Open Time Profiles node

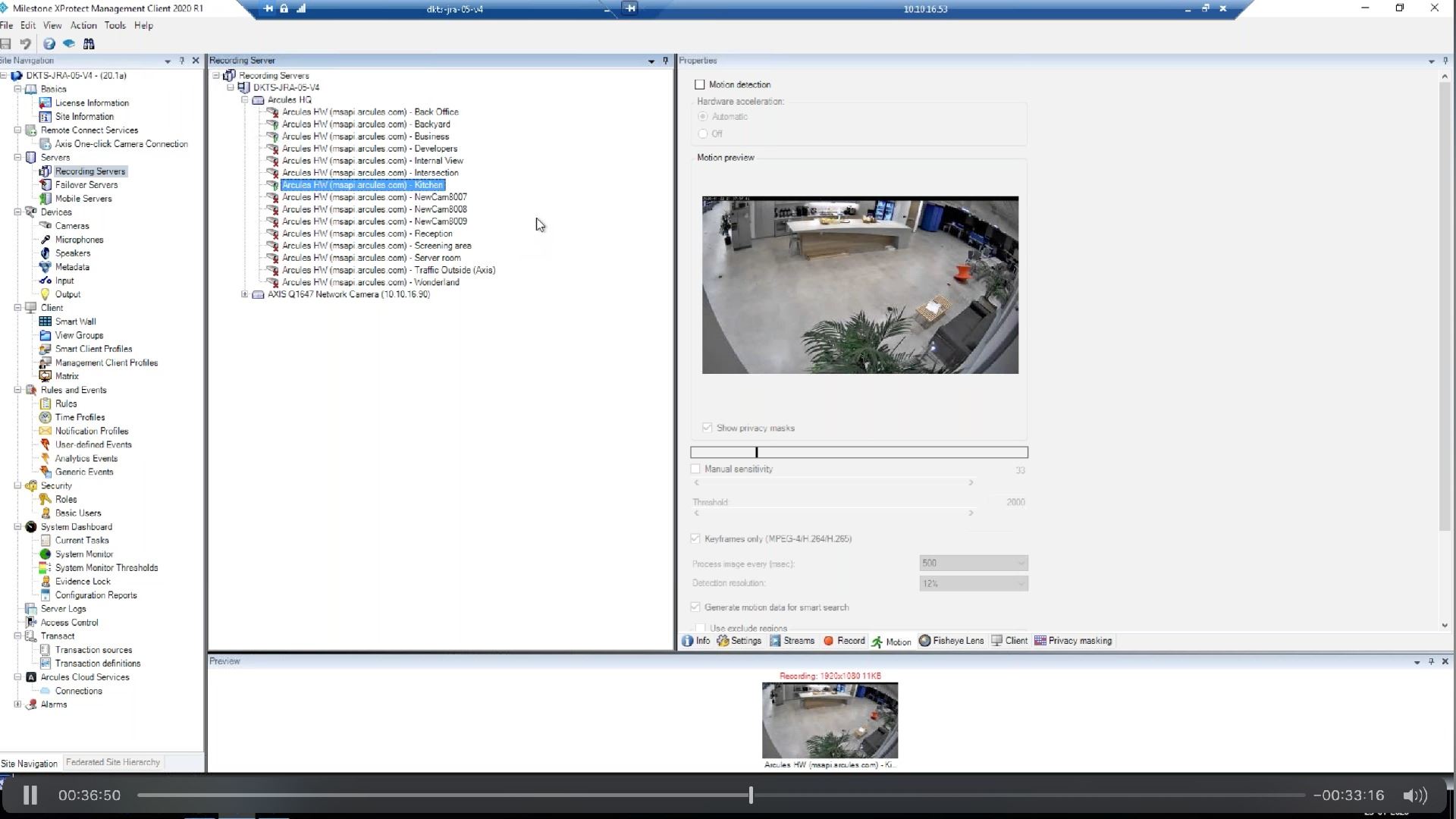click(80, 418)
